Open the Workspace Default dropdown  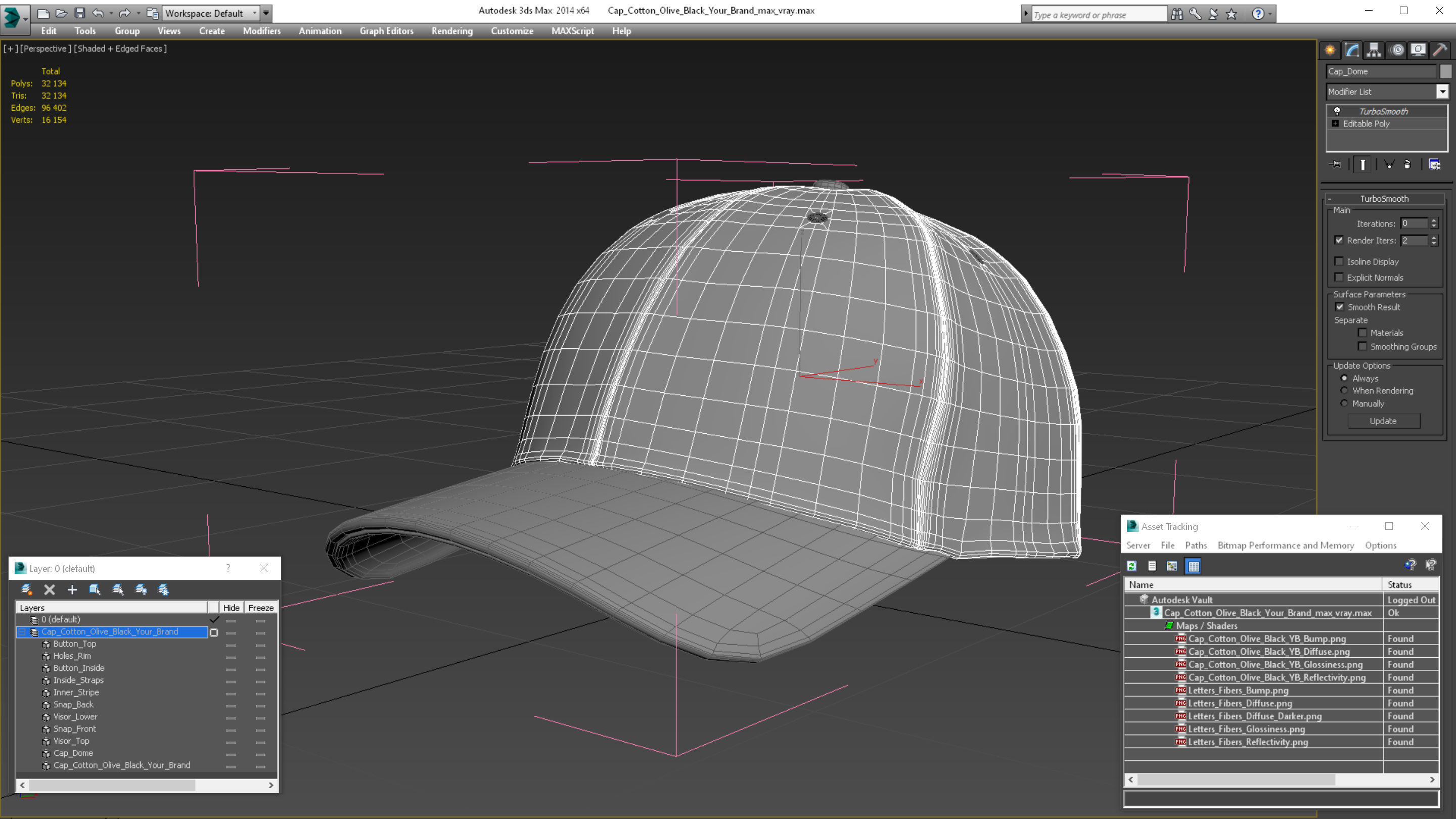coord(210,13)
